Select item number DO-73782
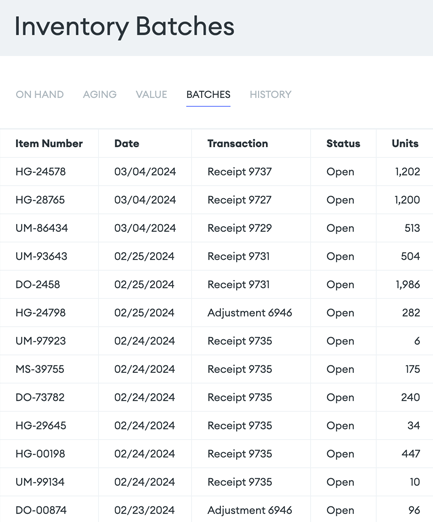The width and height of the screenshot is (433, 522). [40, 397]
